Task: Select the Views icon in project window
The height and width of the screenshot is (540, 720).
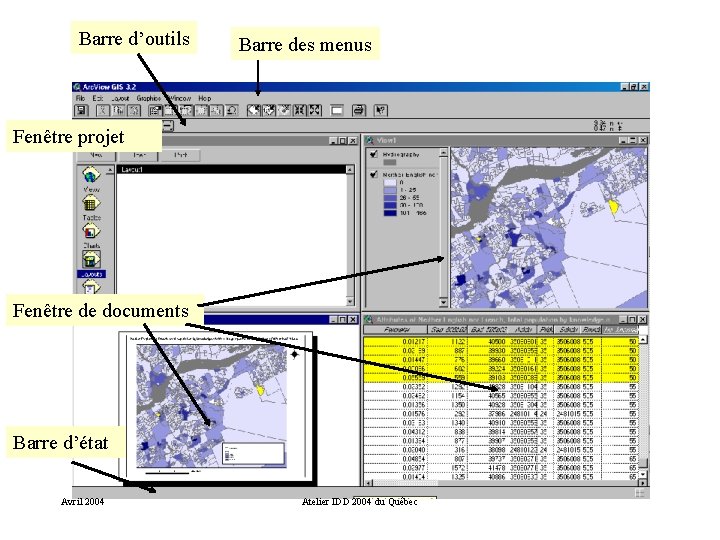Action: pos(91,175)
